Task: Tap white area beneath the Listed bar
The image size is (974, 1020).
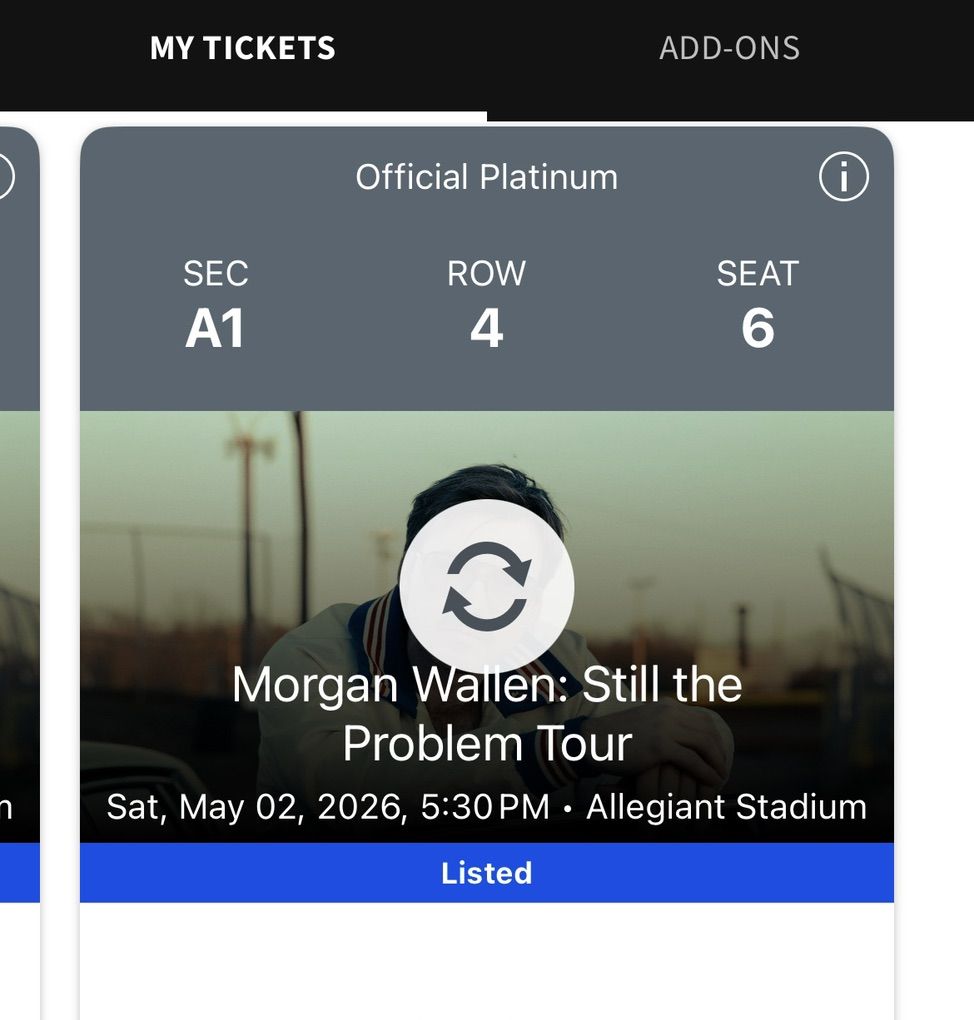Action: 486,962
